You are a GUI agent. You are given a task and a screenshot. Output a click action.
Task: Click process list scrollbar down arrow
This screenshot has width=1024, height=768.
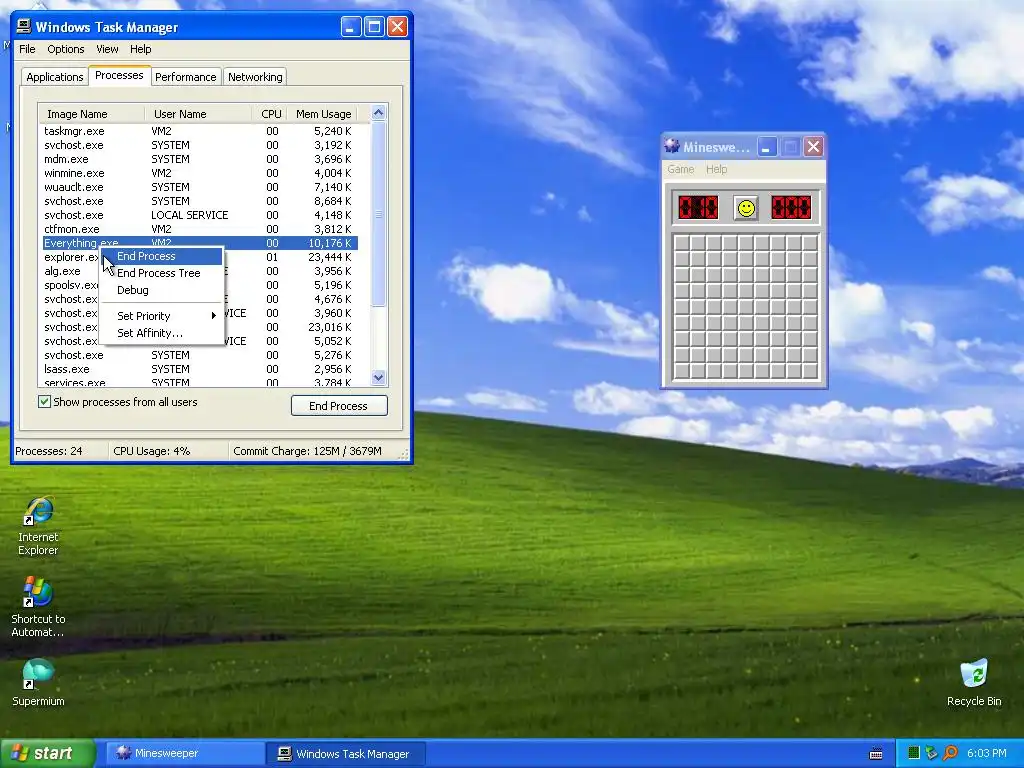[378, 377]
